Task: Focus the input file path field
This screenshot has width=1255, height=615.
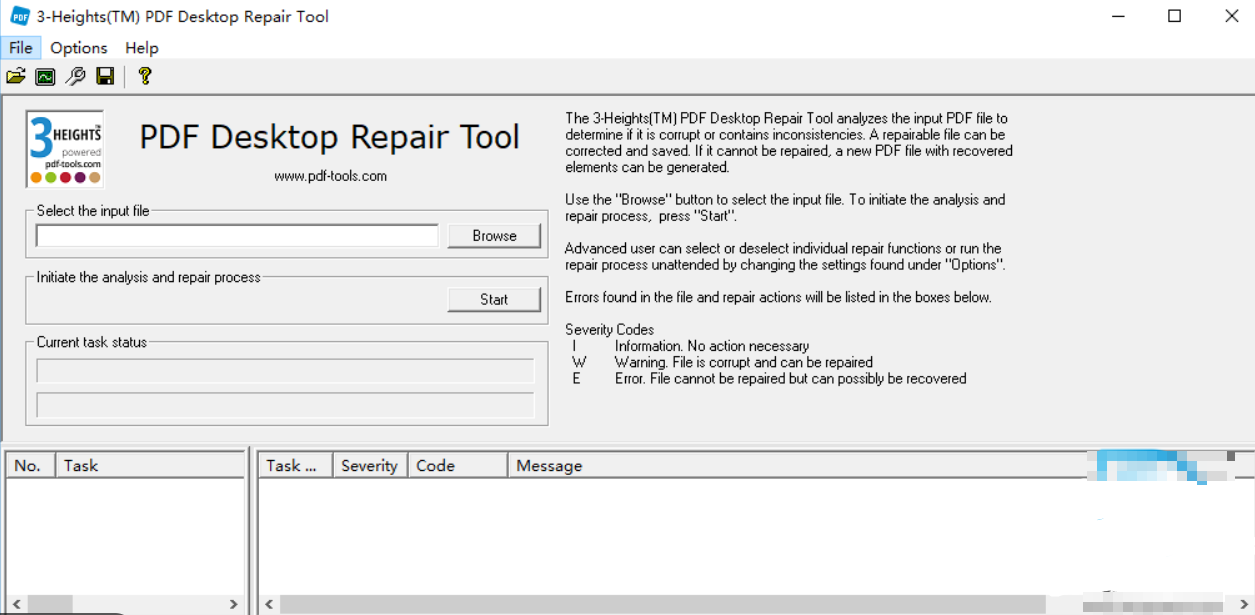Action: pos(237,236)
